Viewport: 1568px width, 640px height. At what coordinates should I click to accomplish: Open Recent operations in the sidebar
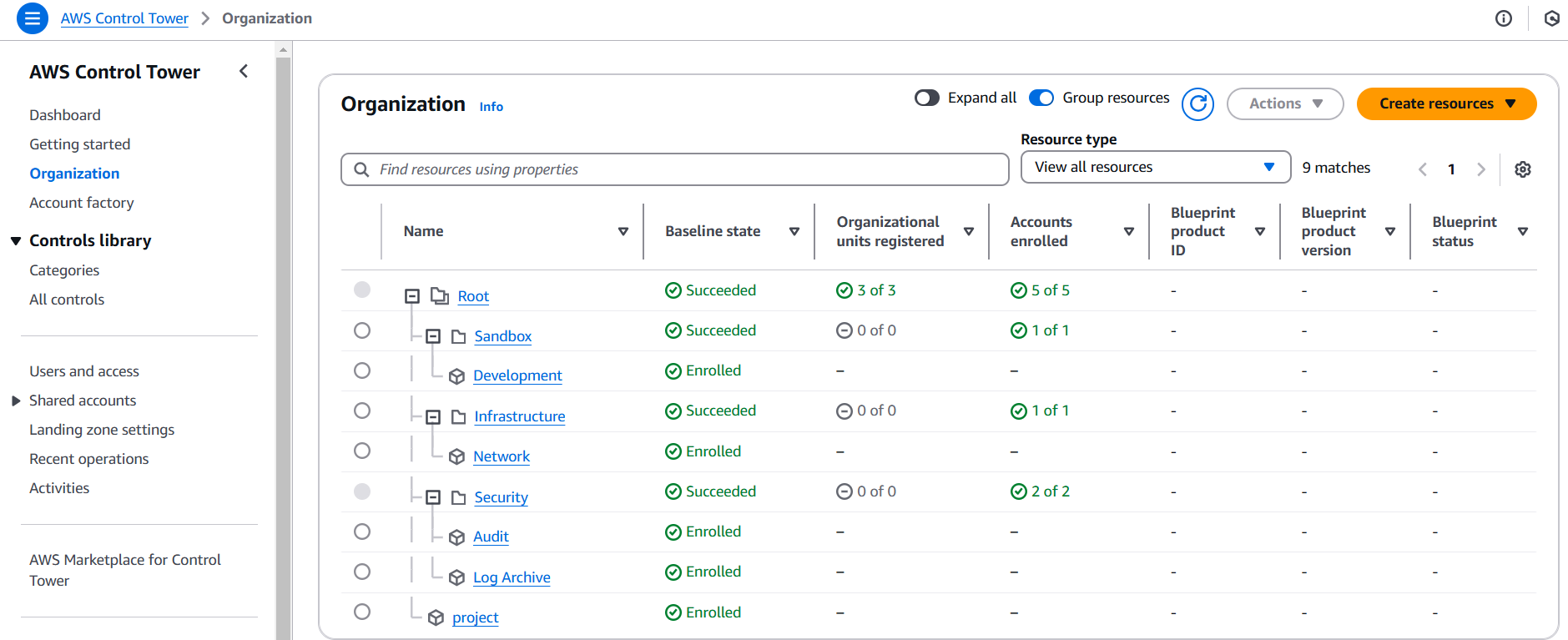(x=89, y=459)
